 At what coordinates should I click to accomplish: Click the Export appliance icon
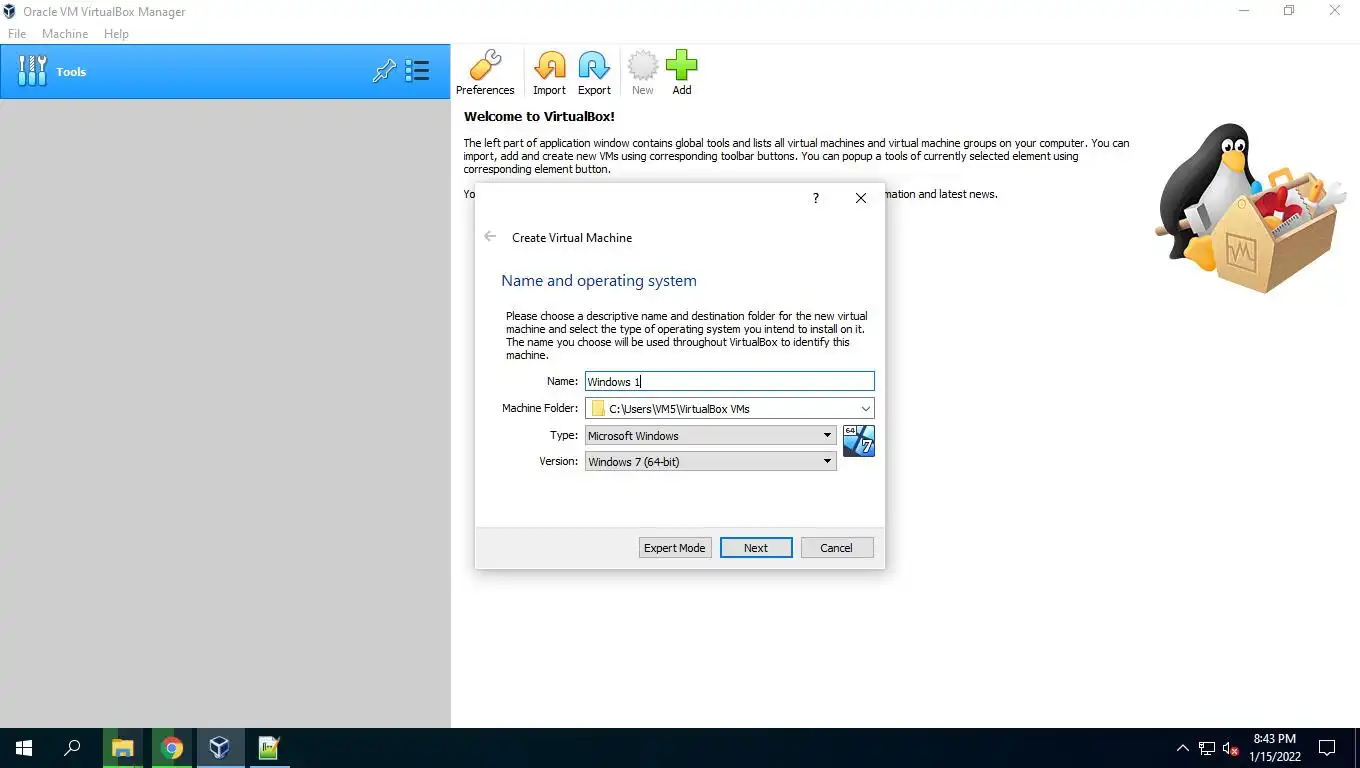pos(594,73)
